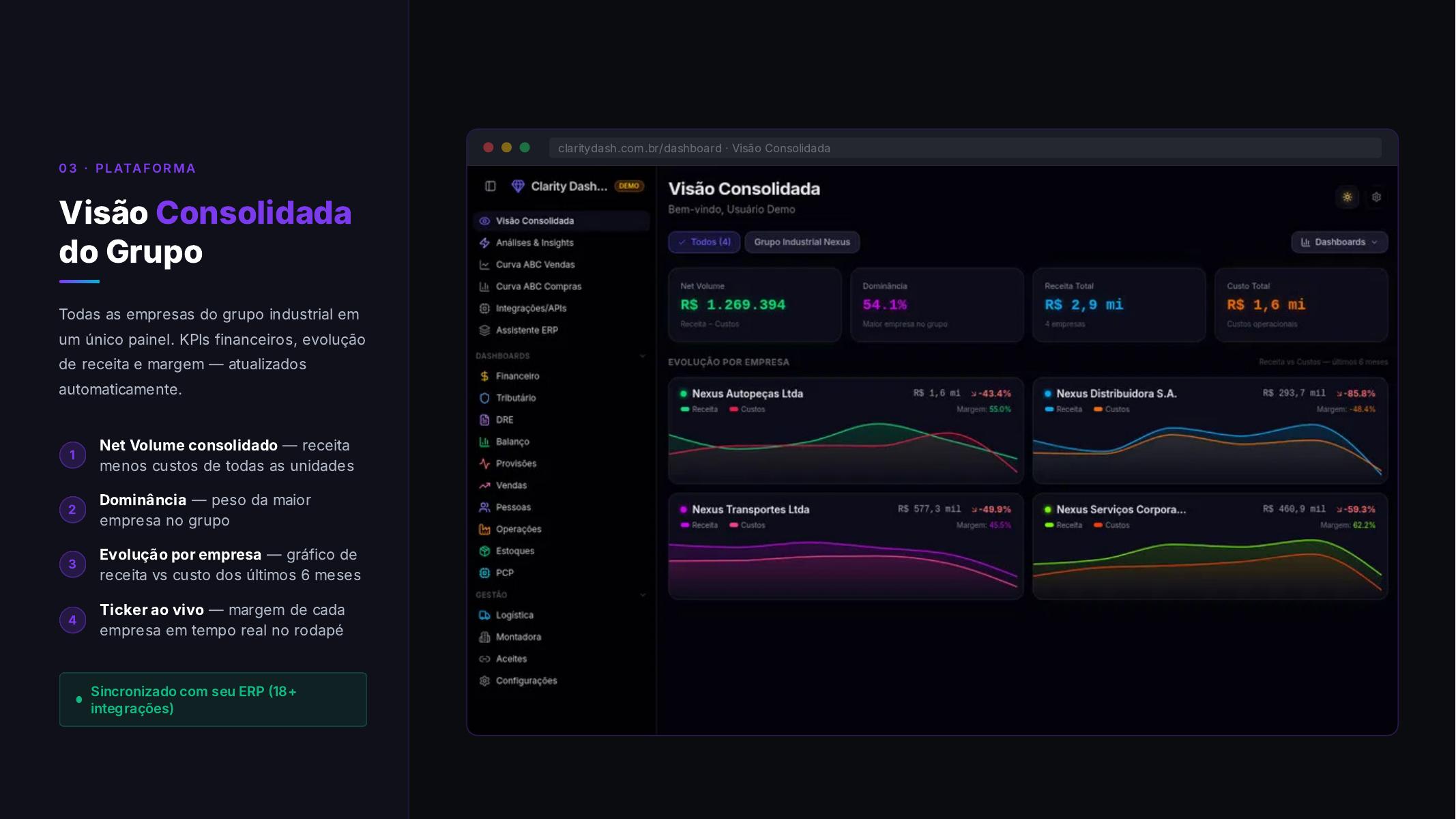Toggle light theme with sun icon

[1347, 197]
